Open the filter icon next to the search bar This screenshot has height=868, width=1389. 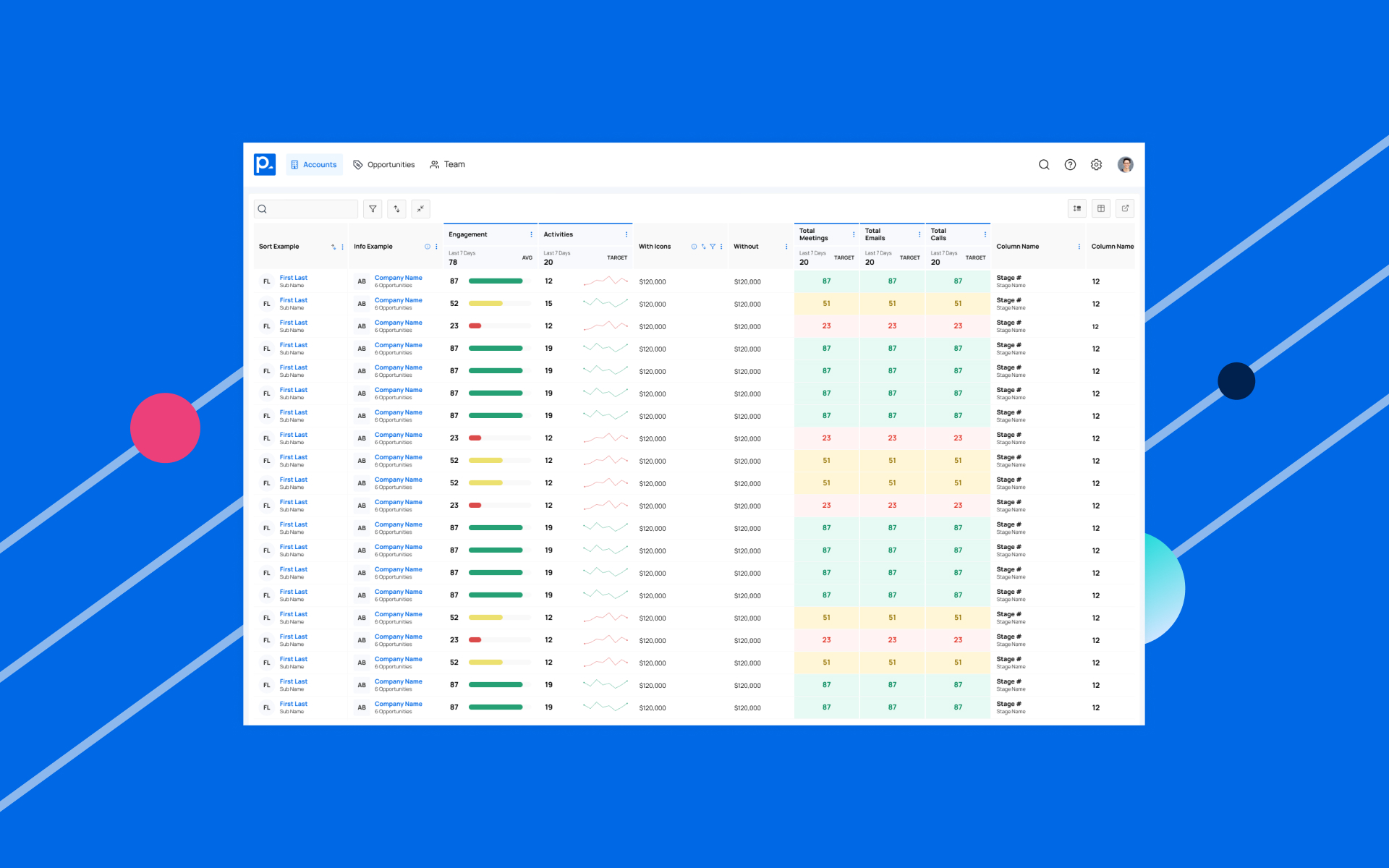[x=372, y=208]
